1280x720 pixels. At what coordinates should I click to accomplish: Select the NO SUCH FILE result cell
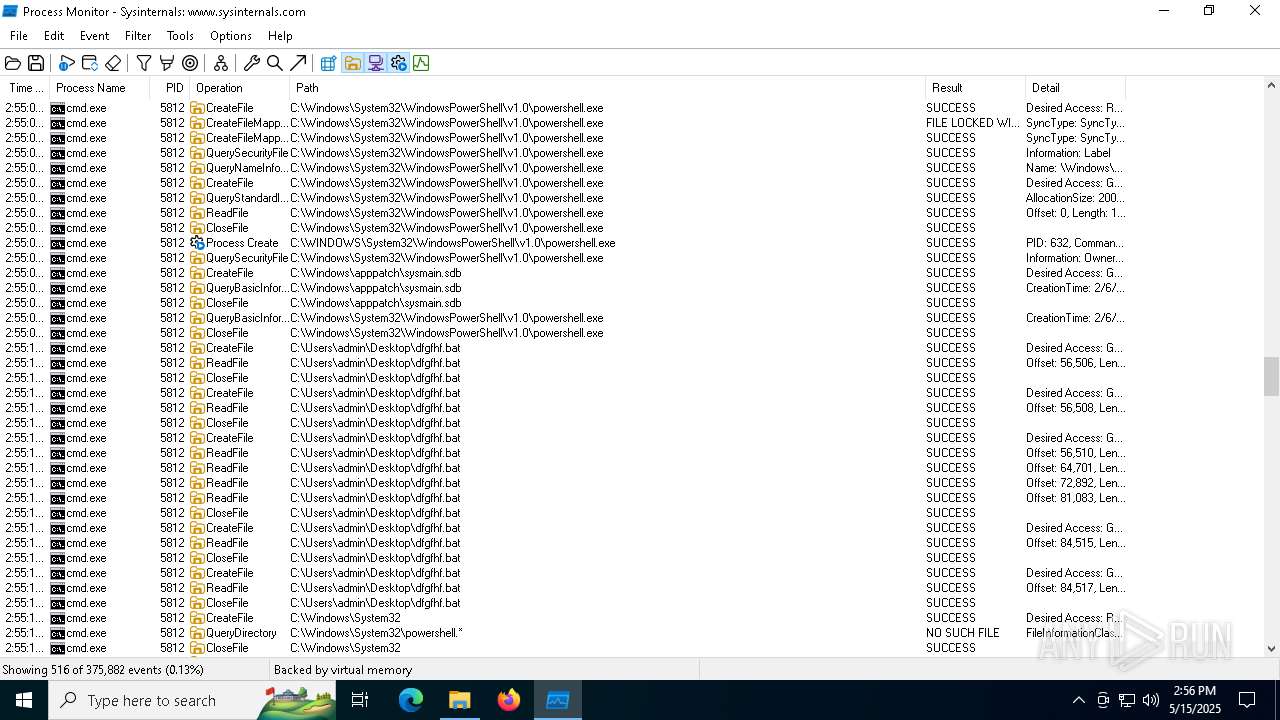pyautogui.click(x=963, y=633)
